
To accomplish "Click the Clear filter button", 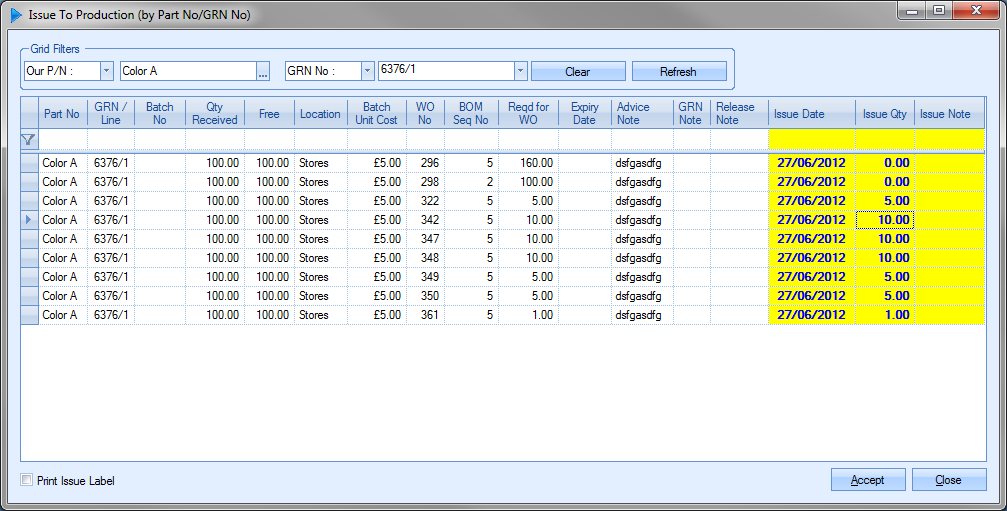I will click(x=578, y=72).
